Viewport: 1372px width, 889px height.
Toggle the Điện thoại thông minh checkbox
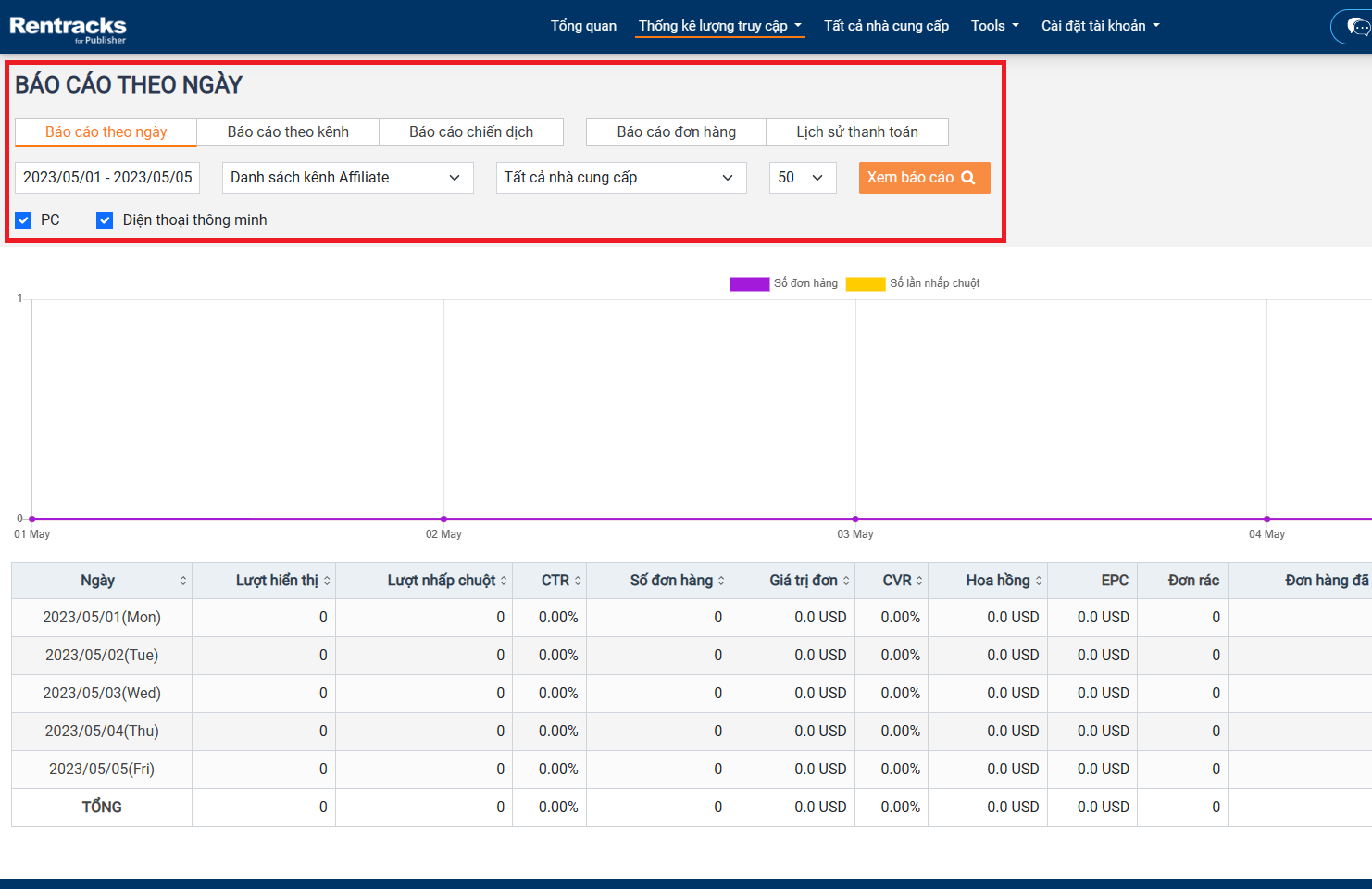105,220
